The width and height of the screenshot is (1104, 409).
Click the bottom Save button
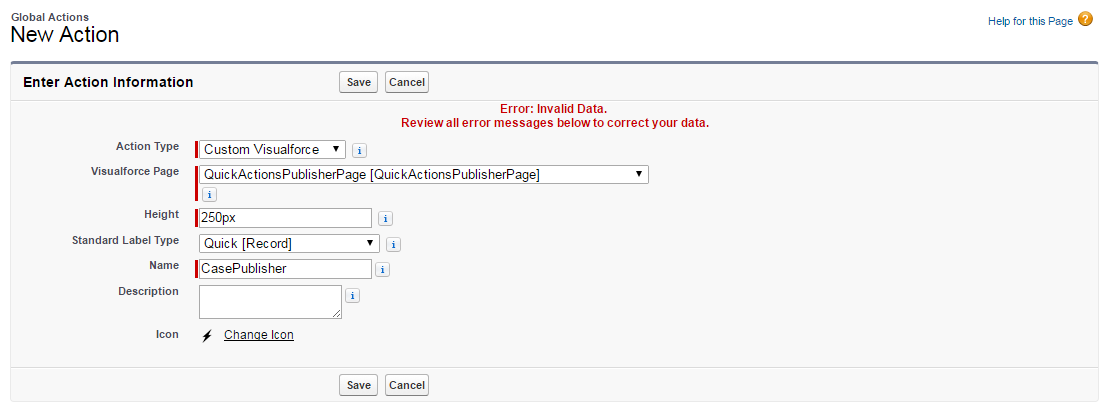(x=358, y=385)
